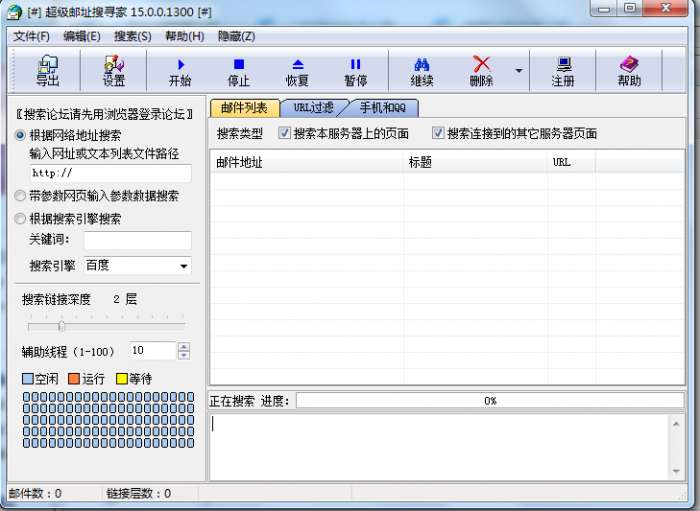This screenshot has height=511, width=700.
Task: Open the 帮助(H) menu
Action: click(x=184, y=36)
